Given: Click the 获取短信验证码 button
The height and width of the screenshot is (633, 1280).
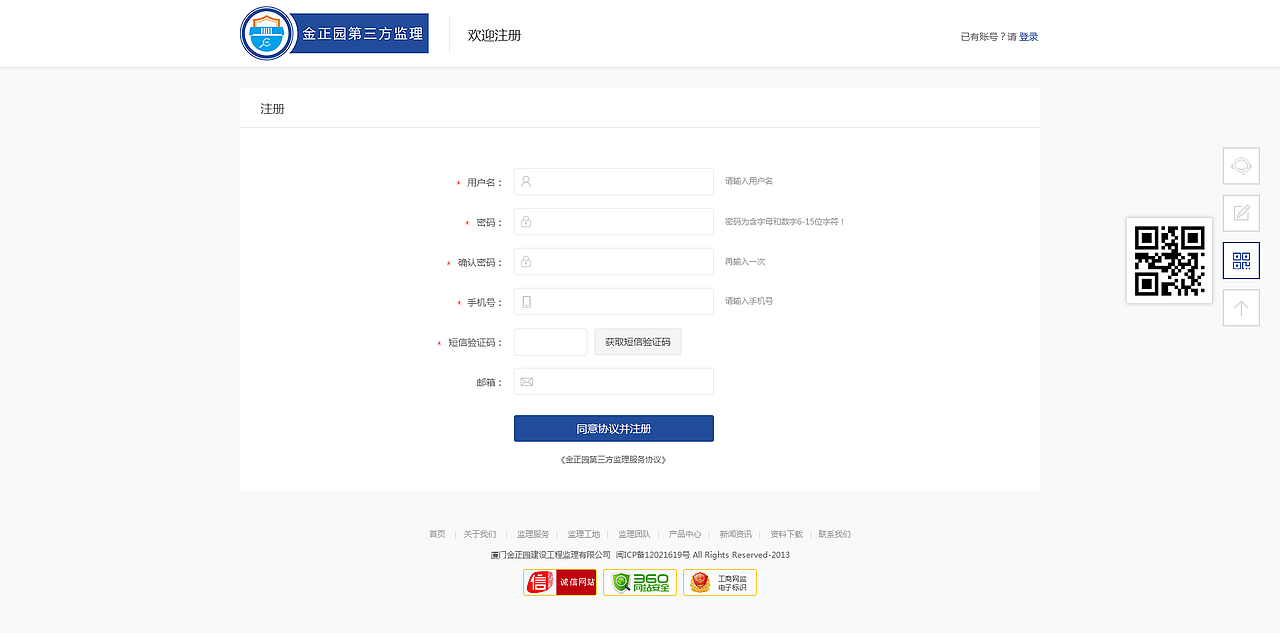Looking at the screenshot, I should point(637,341).
